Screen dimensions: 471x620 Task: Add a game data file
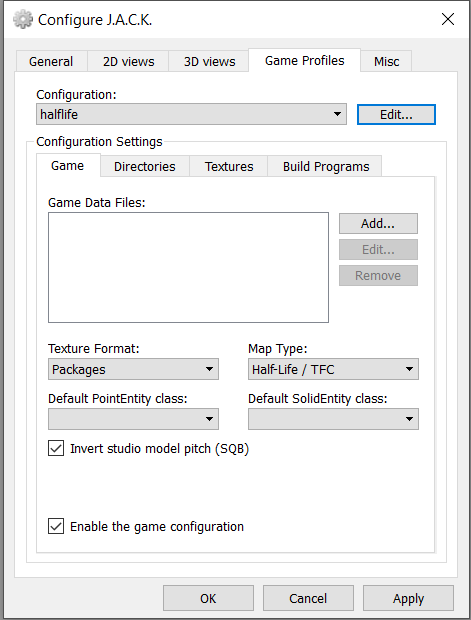(x=378, y=223)
